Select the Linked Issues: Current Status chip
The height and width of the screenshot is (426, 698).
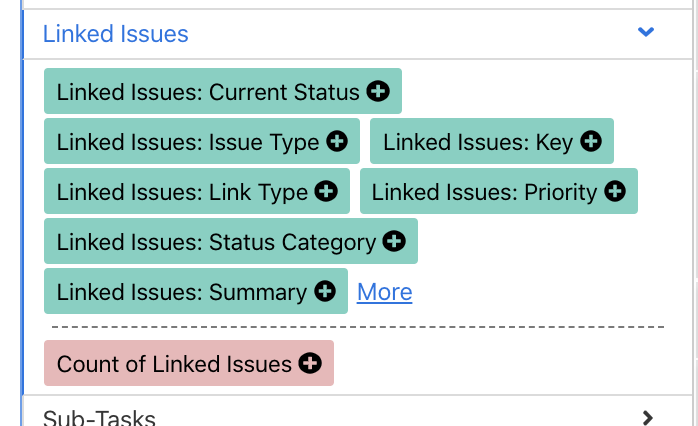pyautogui.click(x=208, y=92)
